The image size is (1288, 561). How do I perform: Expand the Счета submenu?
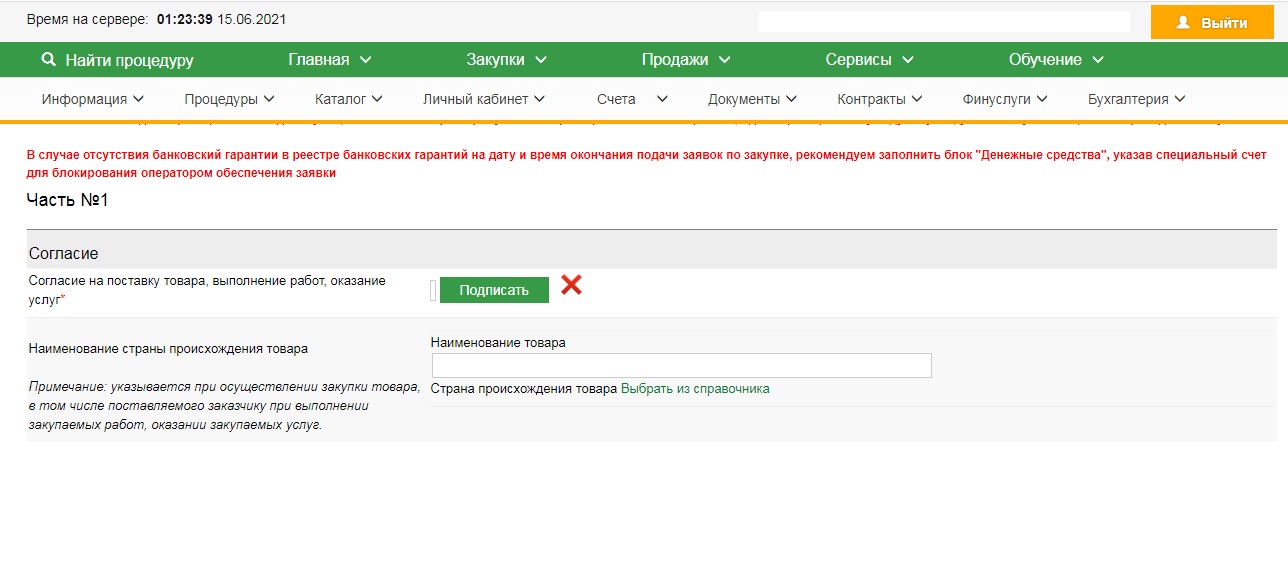pos(632,99)
